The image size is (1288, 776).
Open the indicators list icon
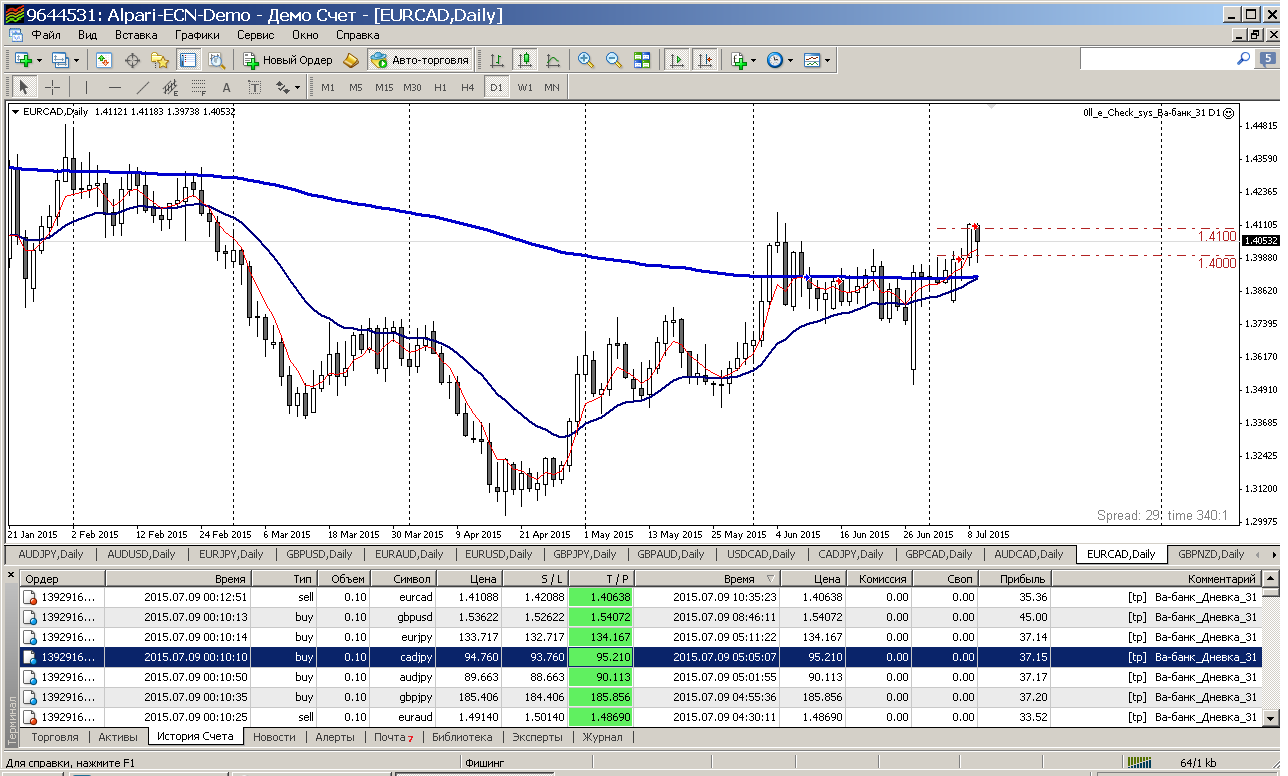click(739, 60)
